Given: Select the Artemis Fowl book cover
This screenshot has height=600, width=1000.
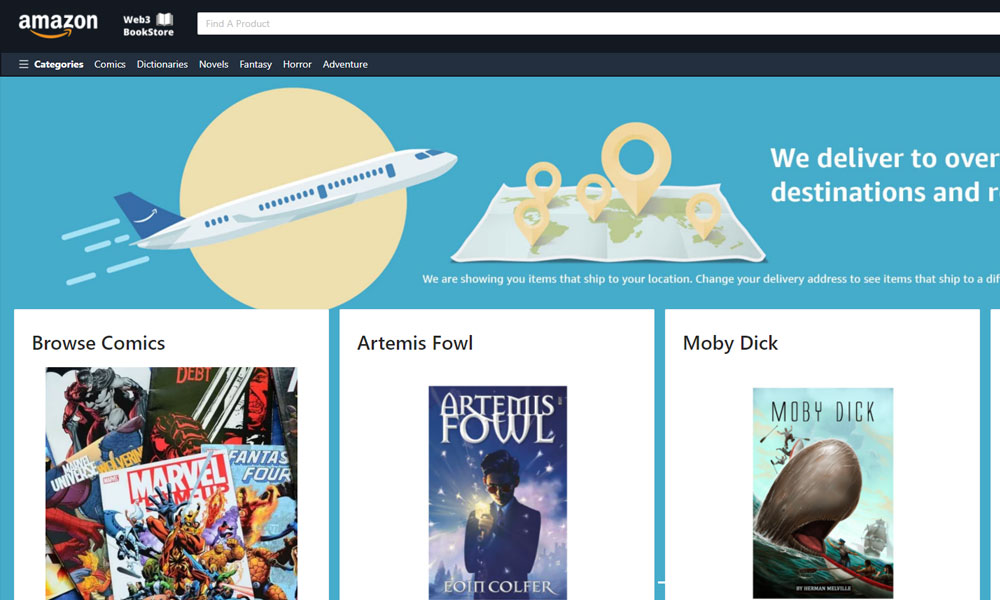Looking at the screenshot, I should [x=497, y=492].
